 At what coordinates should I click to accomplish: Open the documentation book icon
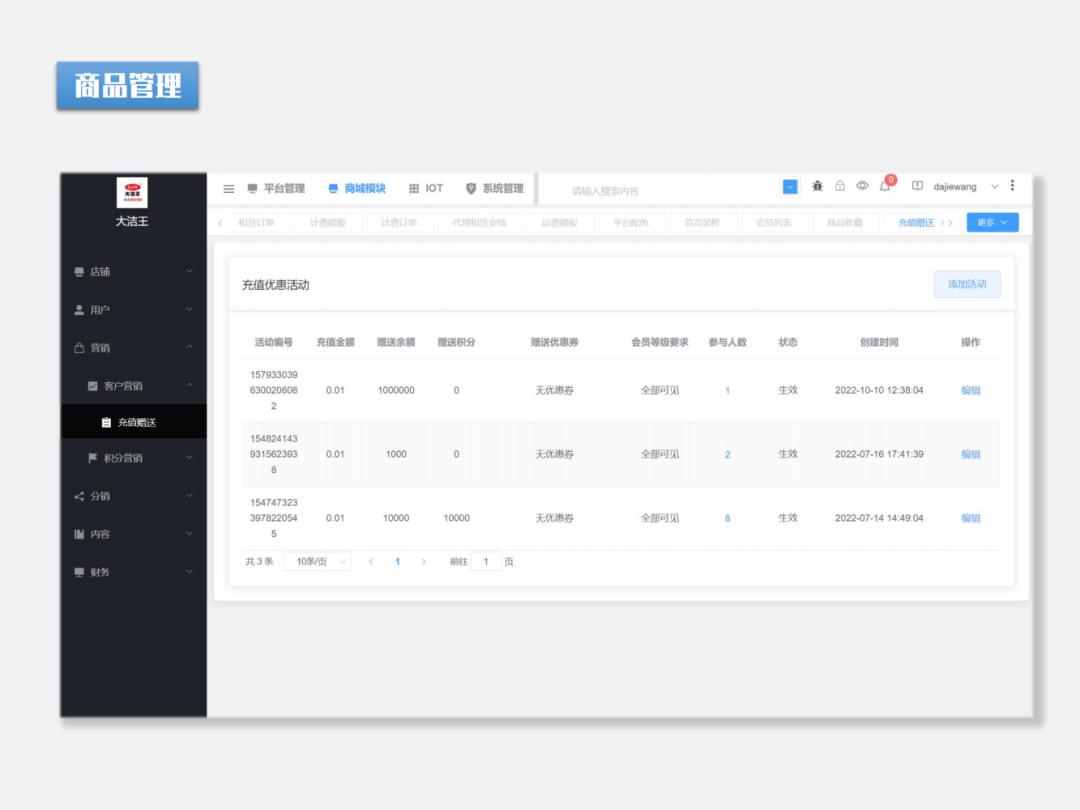[917, 186]
